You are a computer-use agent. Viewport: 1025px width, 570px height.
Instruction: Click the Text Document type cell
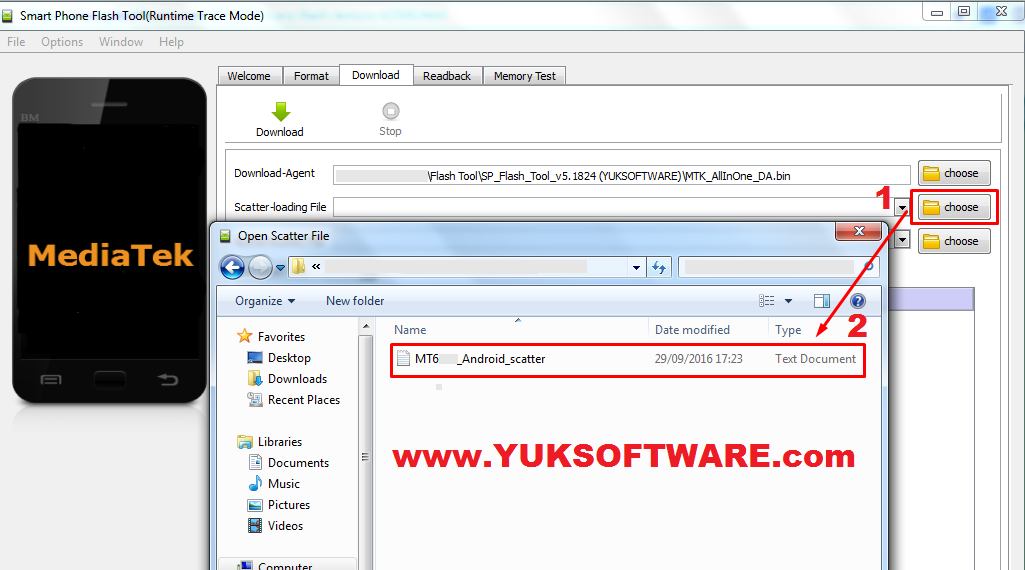(815, 359)
